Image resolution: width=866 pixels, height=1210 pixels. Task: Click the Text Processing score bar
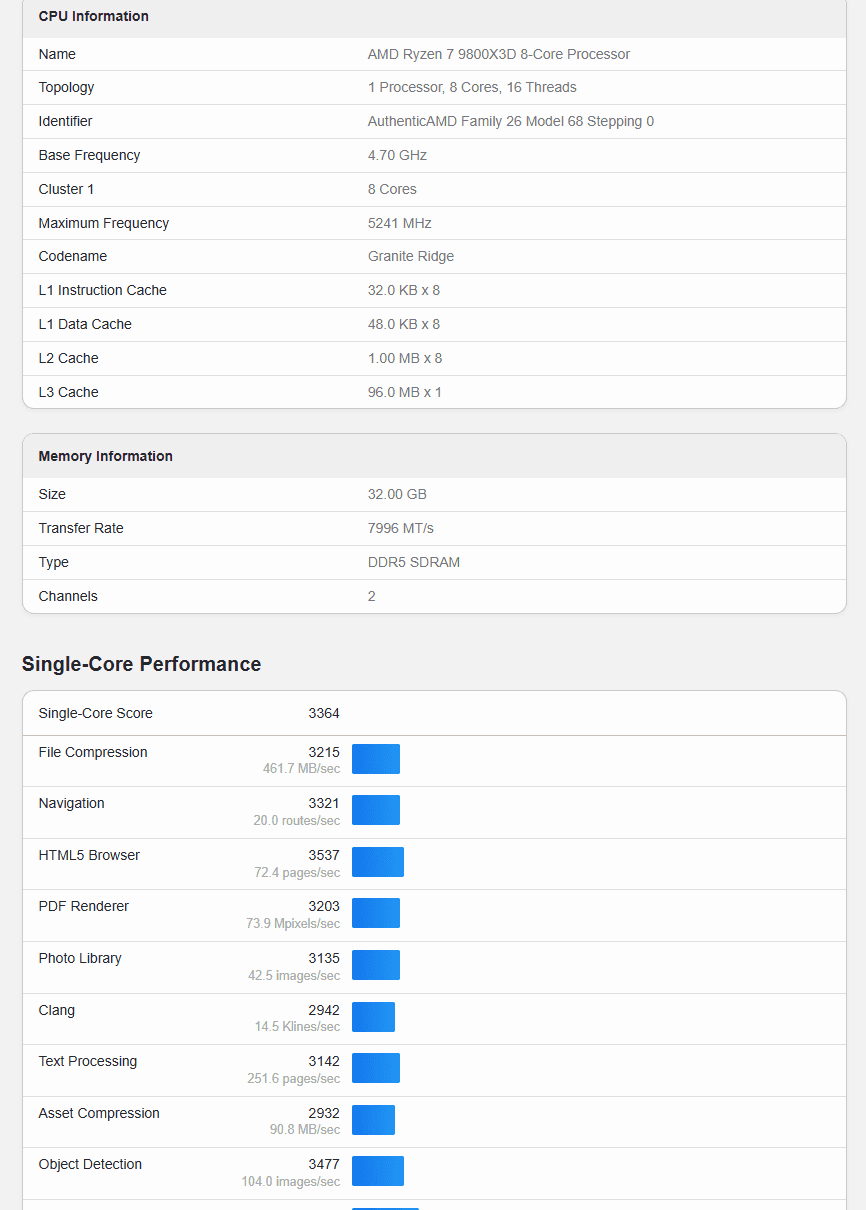click(376, 1068)
